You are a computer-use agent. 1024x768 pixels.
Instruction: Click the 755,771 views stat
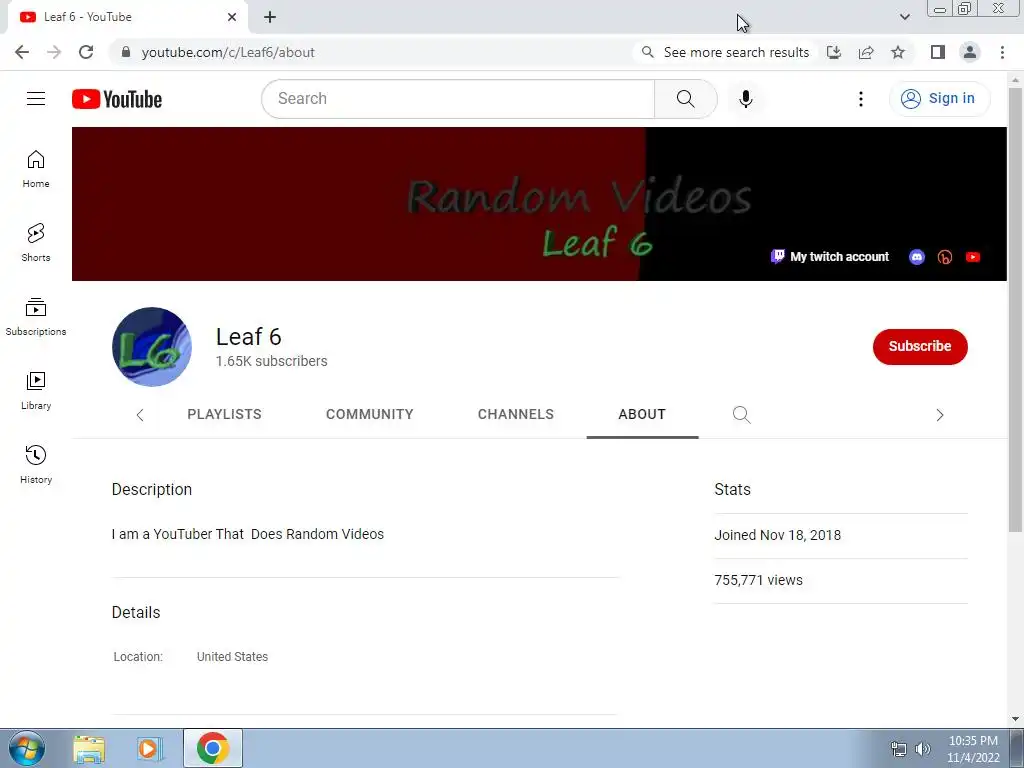click(758, 580)
